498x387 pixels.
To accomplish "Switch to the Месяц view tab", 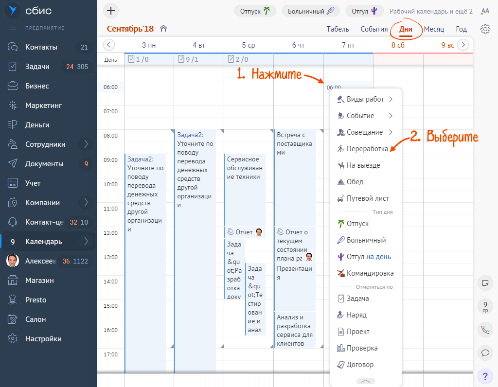I will (x=434, y=29).
